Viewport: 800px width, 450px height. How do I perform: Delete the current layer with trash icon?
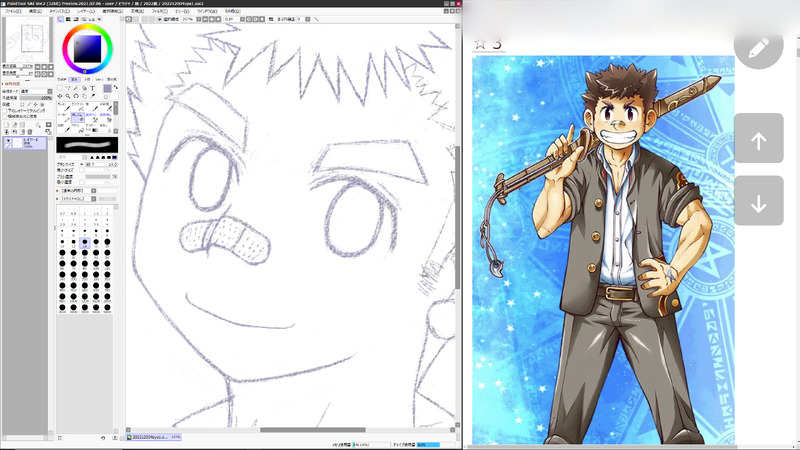(x=30, y=132)
